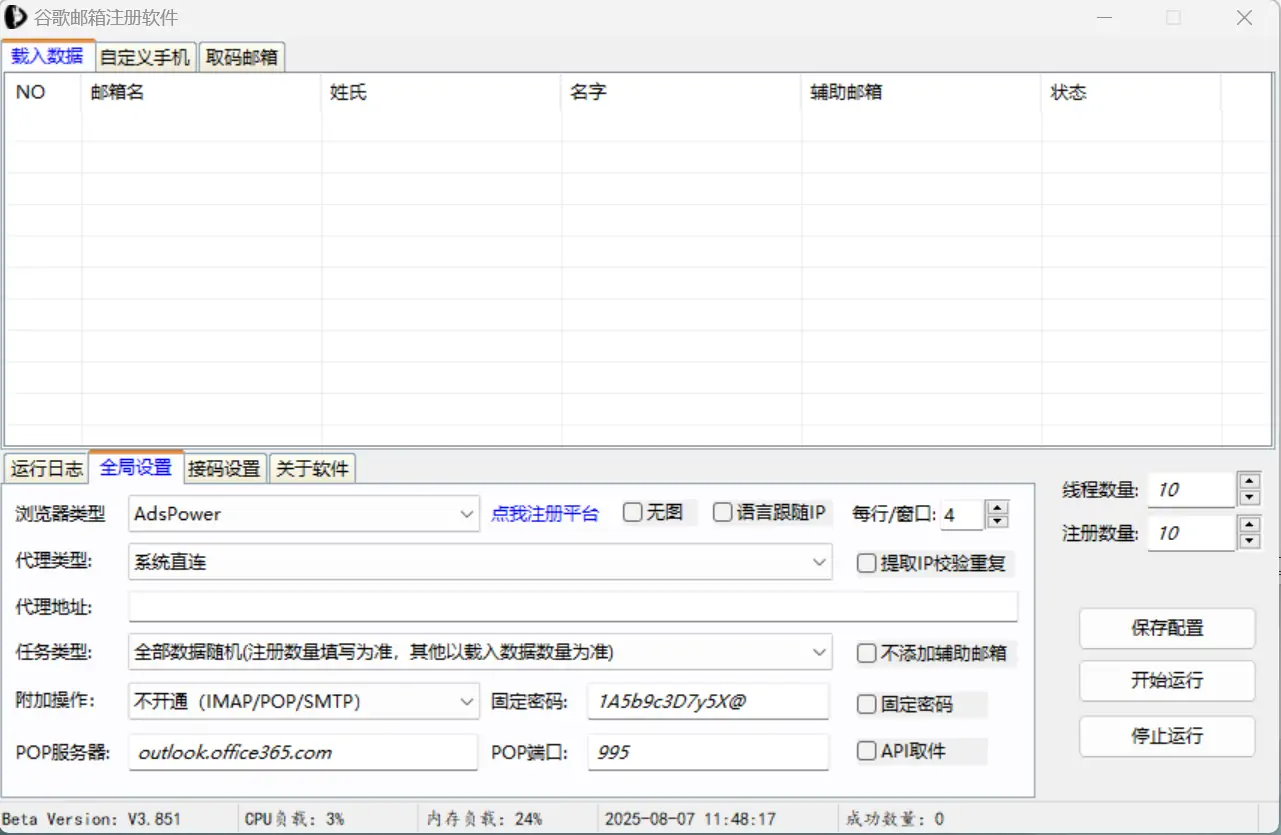Image resolution: width=1281 pixels, height=835 pixels.
Task: Click the 成功数量 status entry
Action: (895, 819)
